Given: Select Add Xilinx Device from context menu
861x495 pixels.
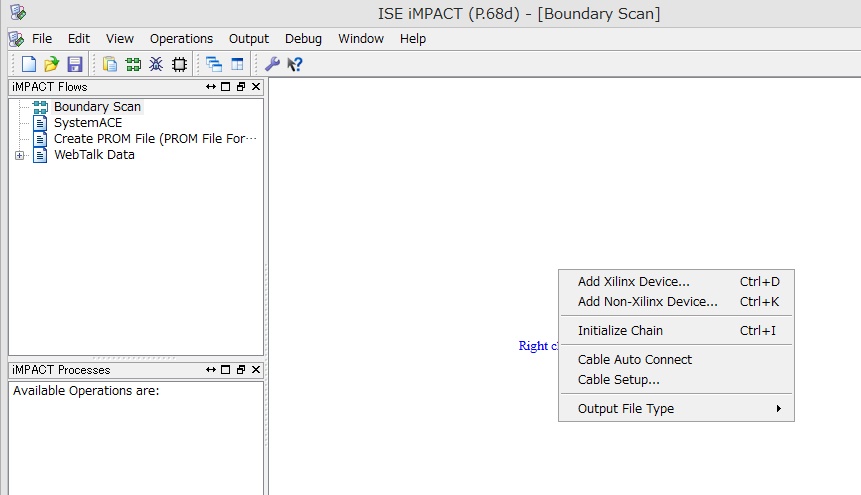Looking at the screenshot, I should [633, 281].
